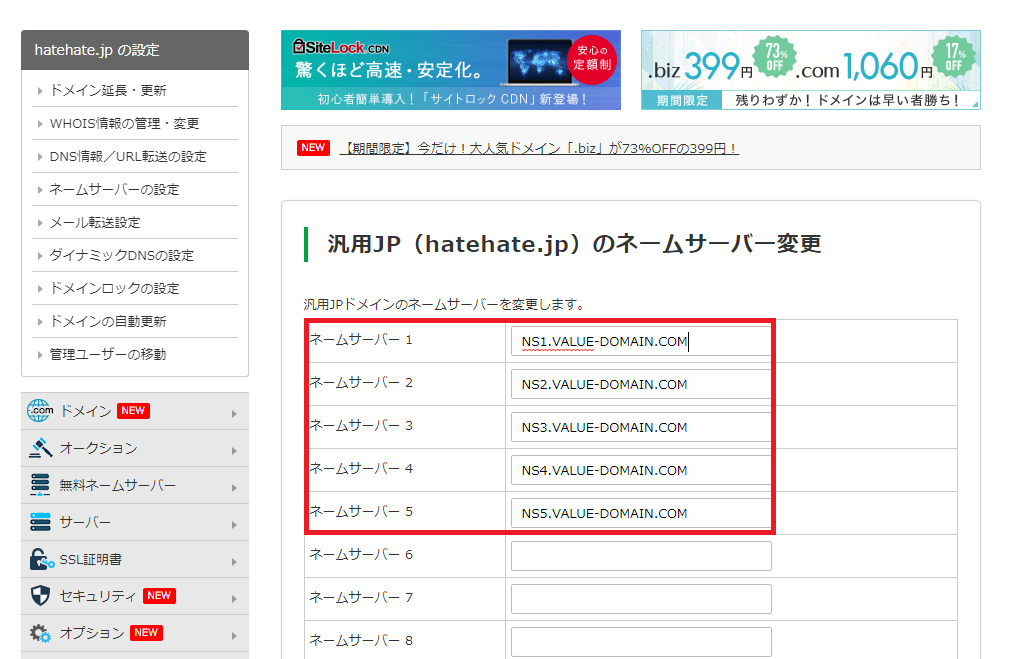Expand the 無料ネームサーバー menu arrow

click(x=234, y=488)
